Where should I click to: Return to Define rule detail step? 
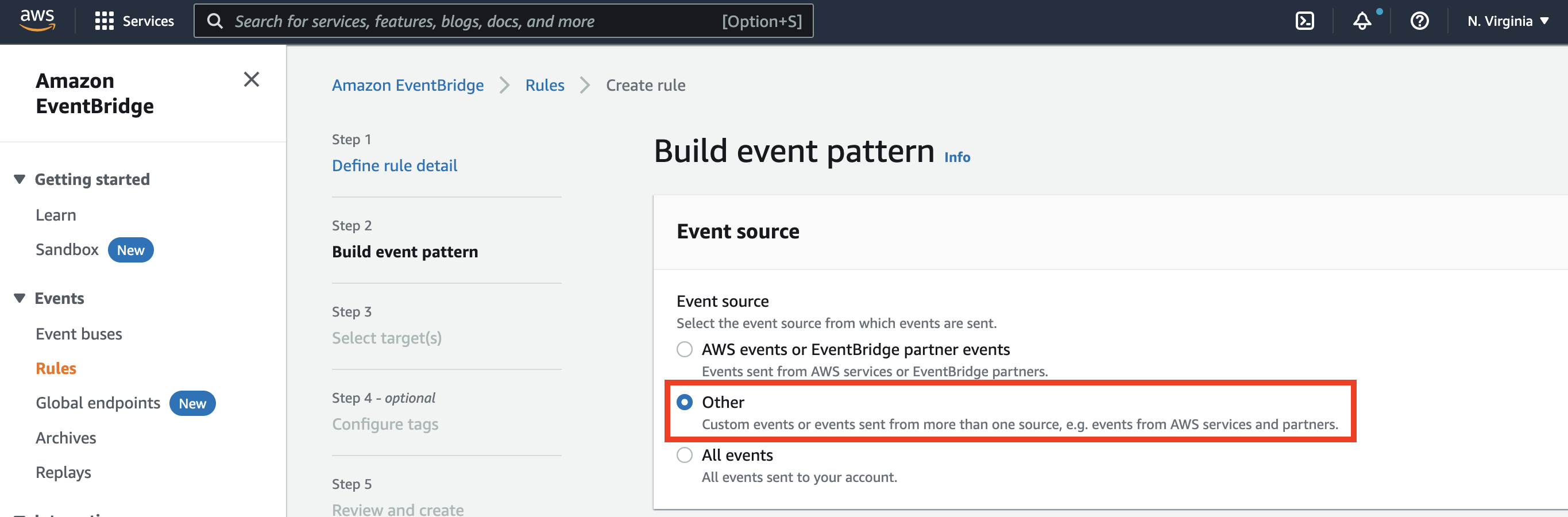[395, 165]
